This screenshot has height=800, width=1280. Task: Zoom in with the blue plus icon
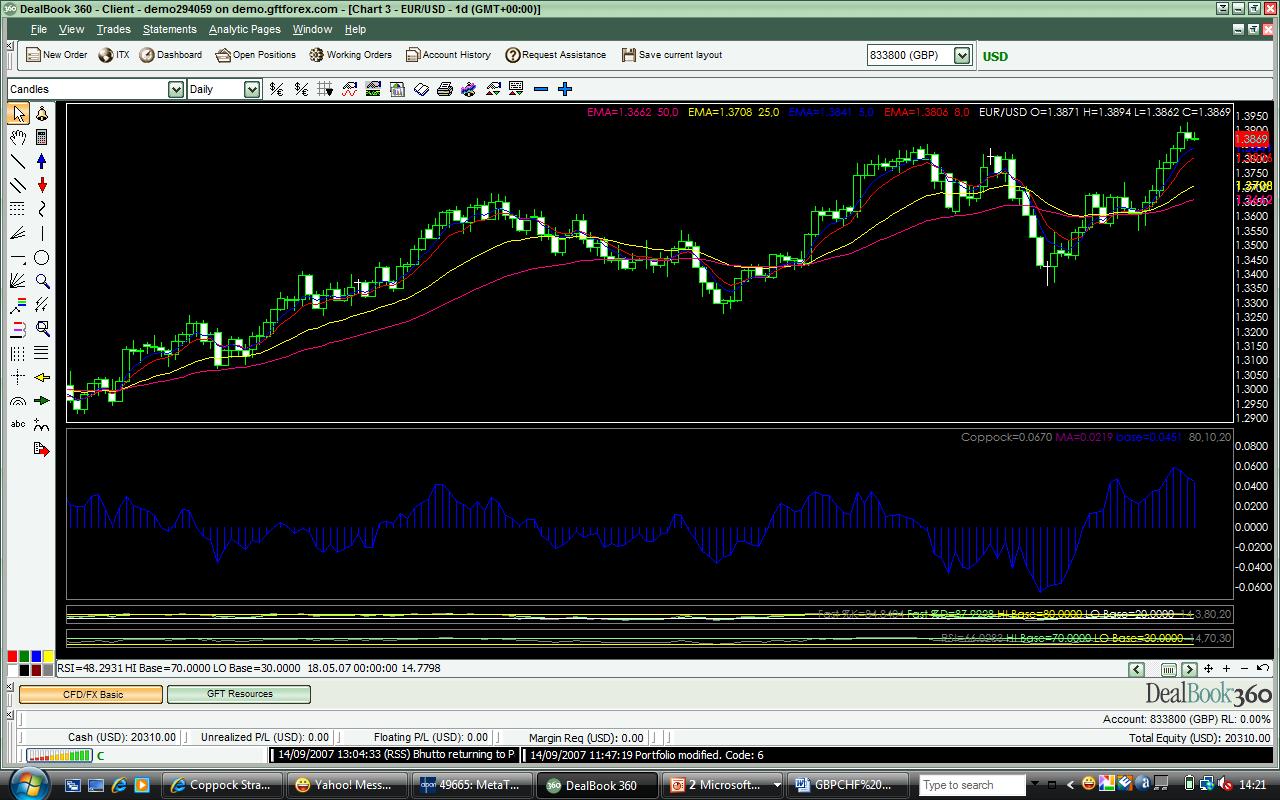coord(565,89)
